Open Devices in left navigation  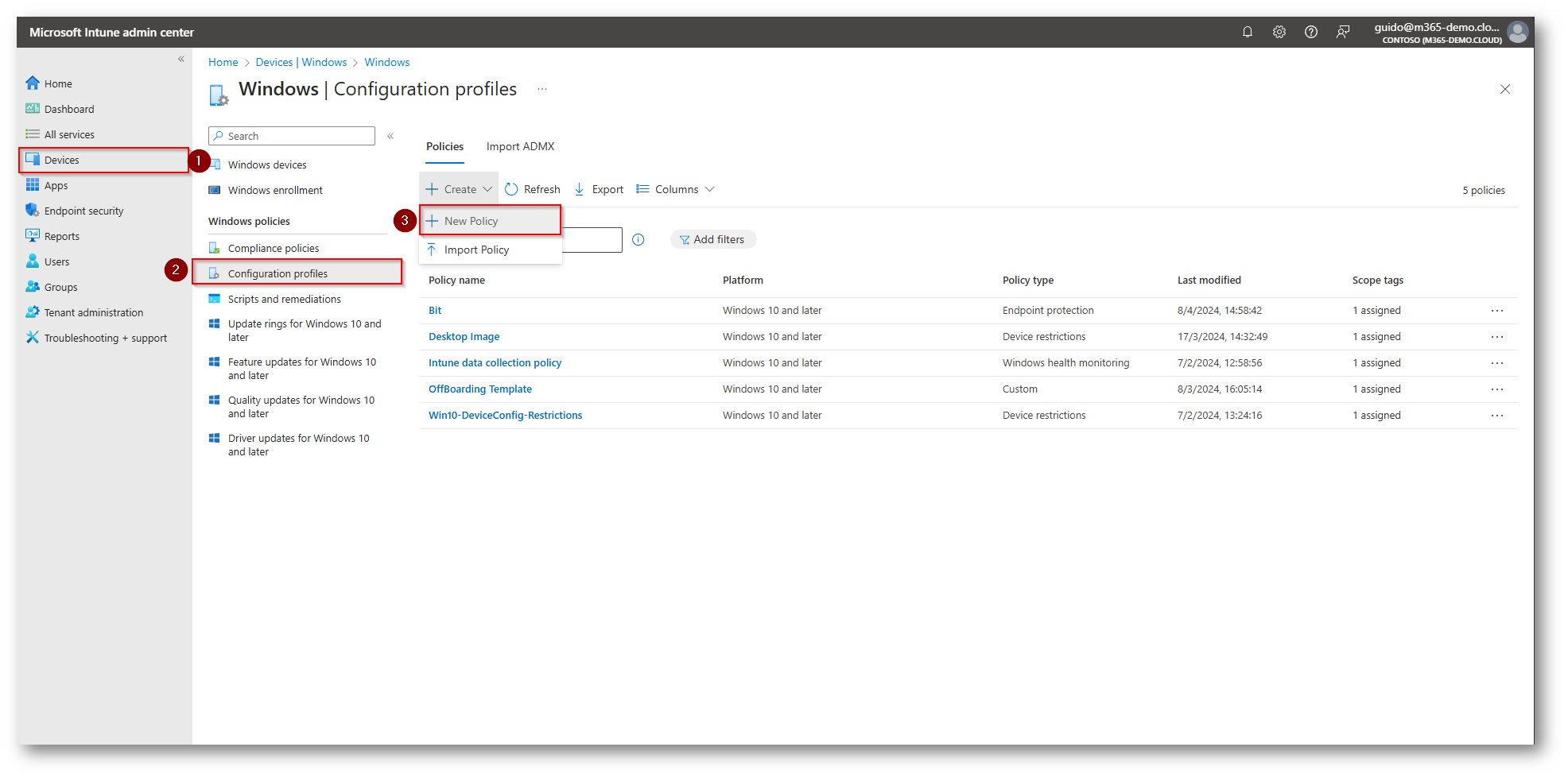[x=103, y=160]
